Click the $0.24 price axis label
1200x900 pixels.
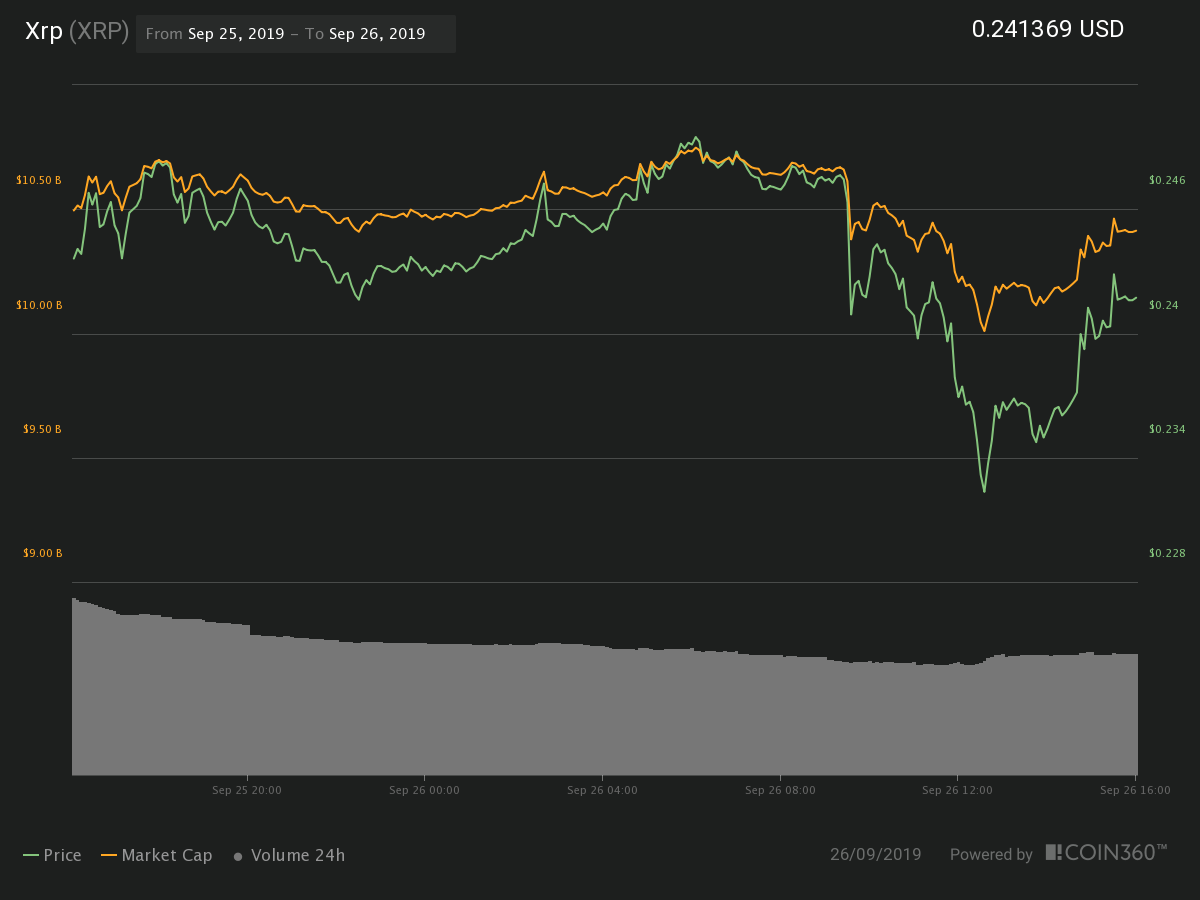(x=1163, y=305)
